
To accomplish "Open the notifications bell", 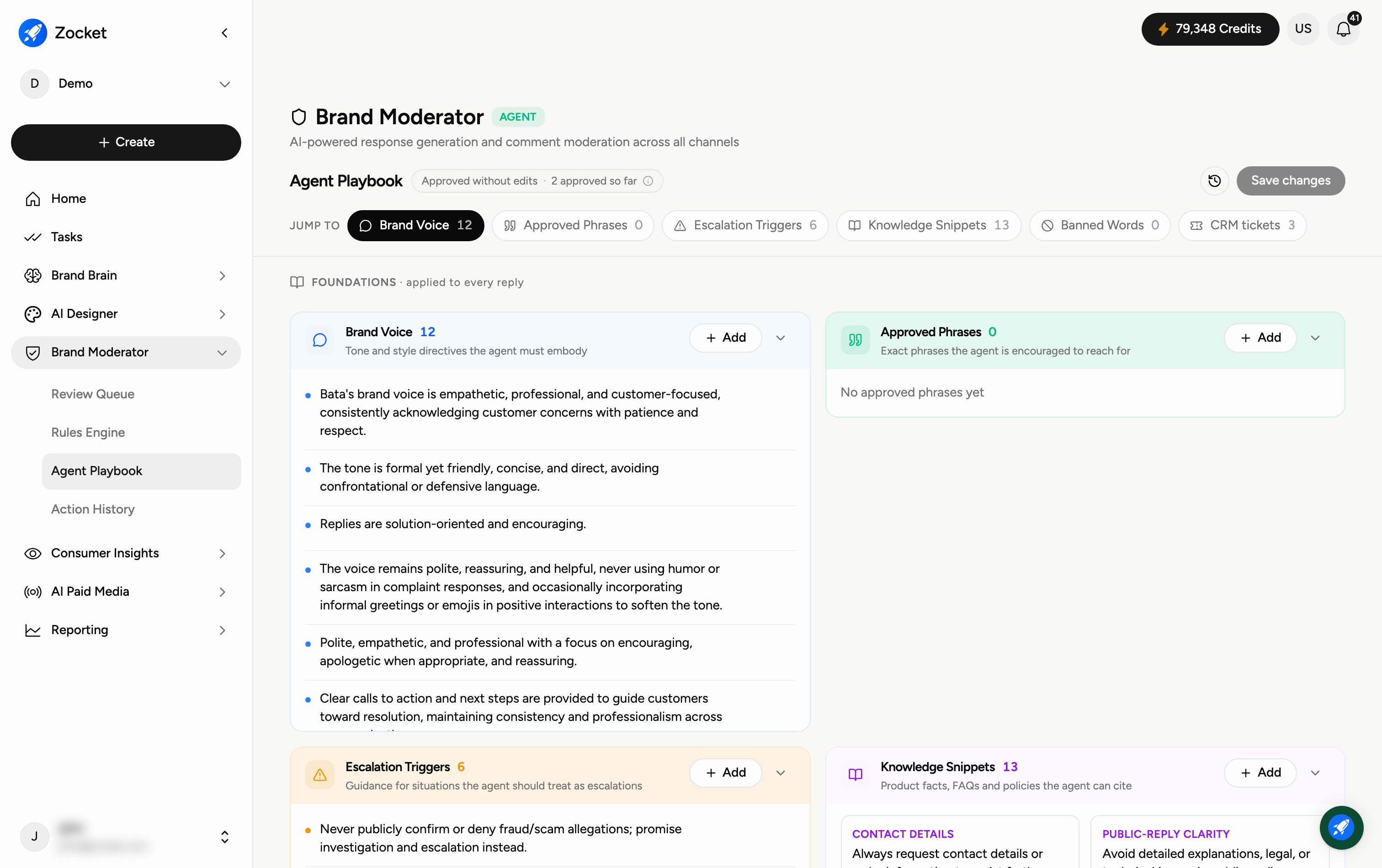I will (1344, 29).
